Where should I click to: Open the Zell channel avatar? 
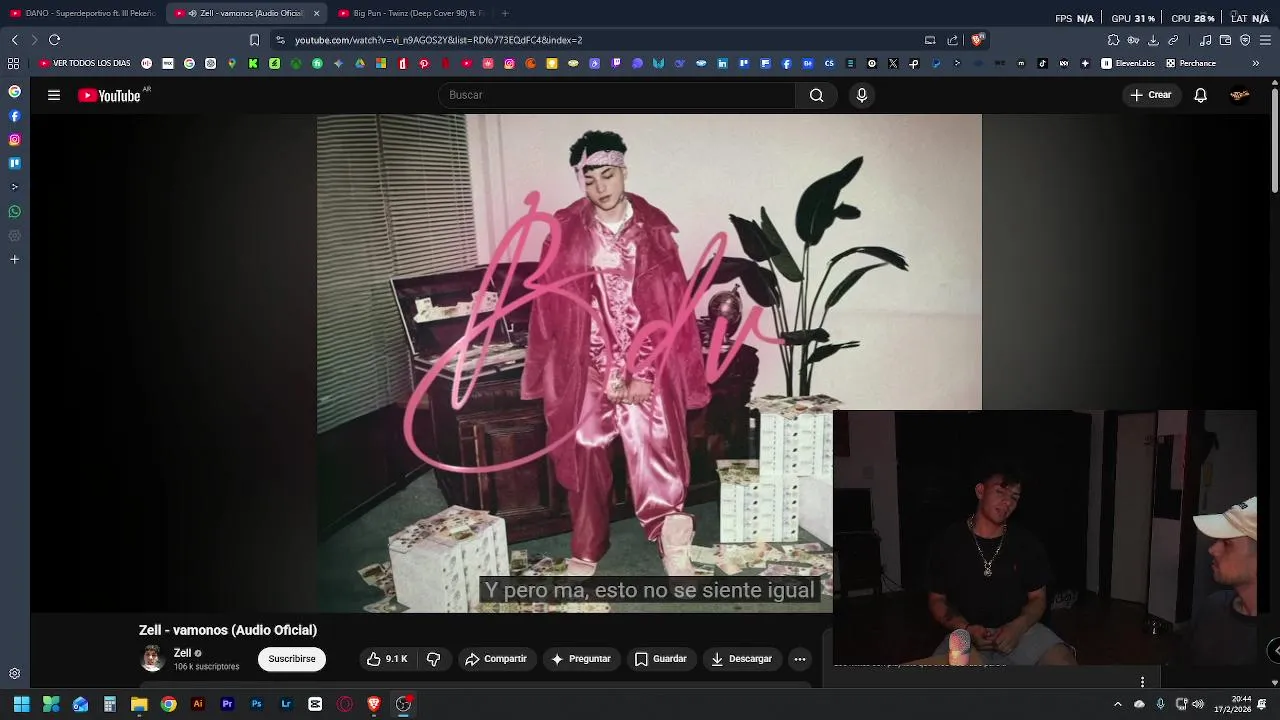(152, 658)
